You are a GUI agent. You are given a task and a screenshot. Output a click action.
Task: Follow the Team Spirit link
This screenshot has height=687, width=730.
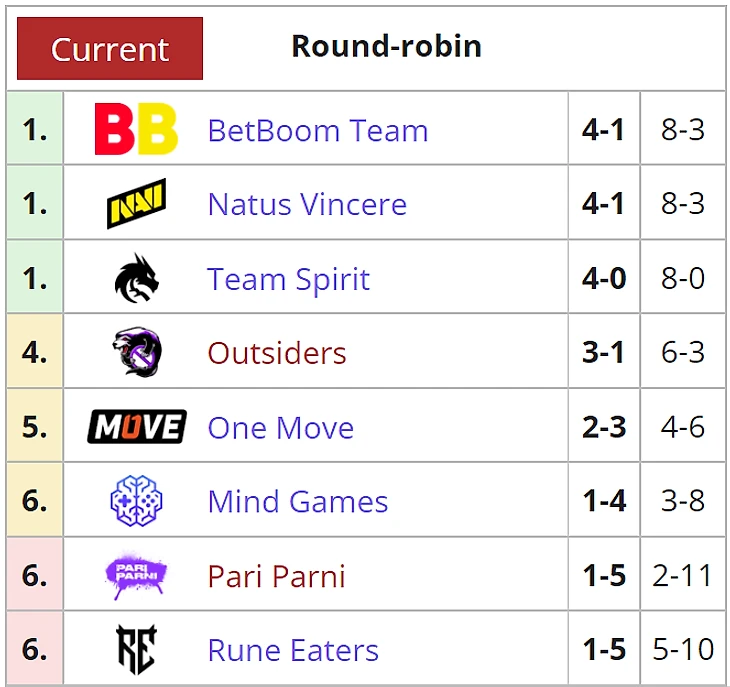coord(288,279)
